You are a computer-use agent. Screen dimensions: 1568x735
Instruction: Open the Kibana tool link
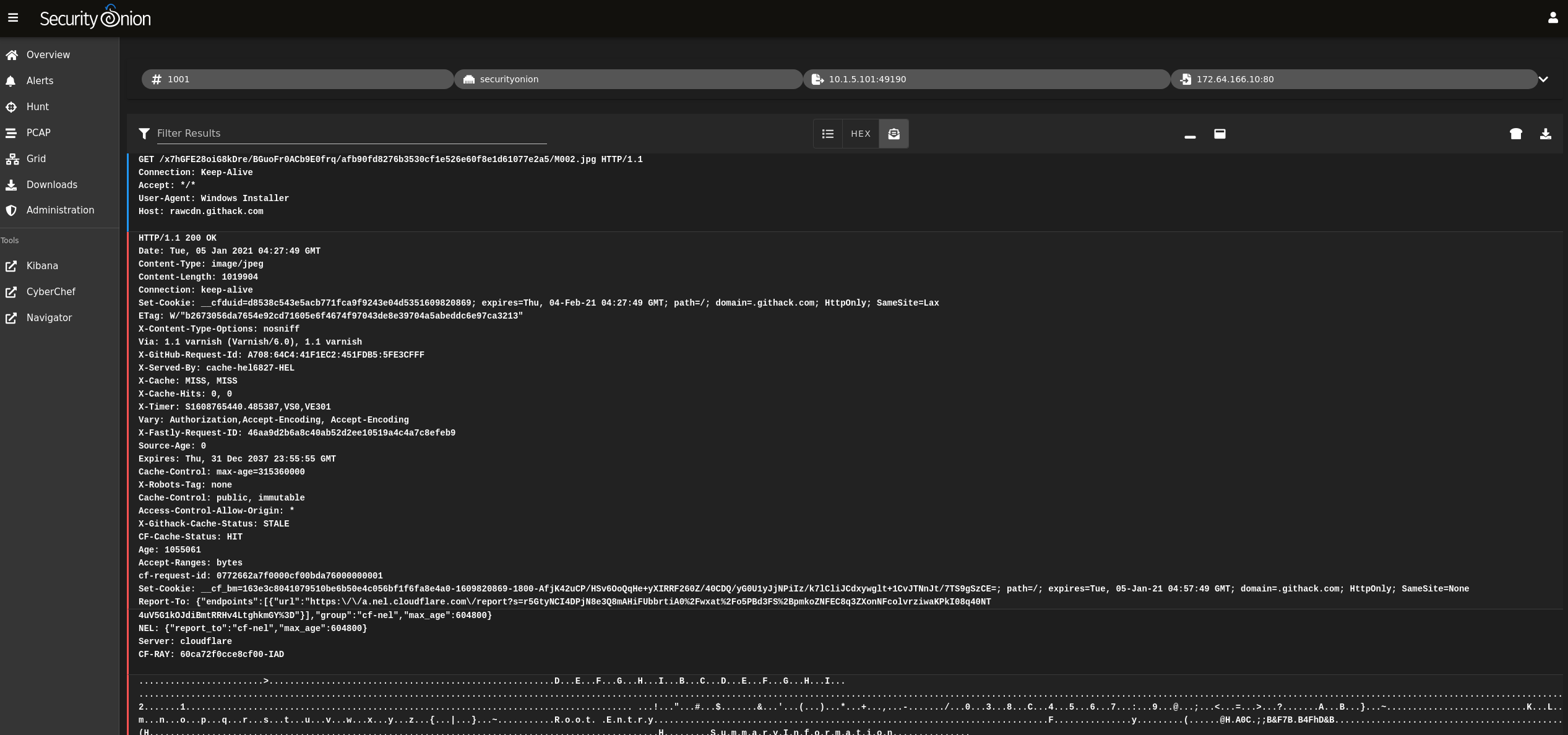point(42,266)
